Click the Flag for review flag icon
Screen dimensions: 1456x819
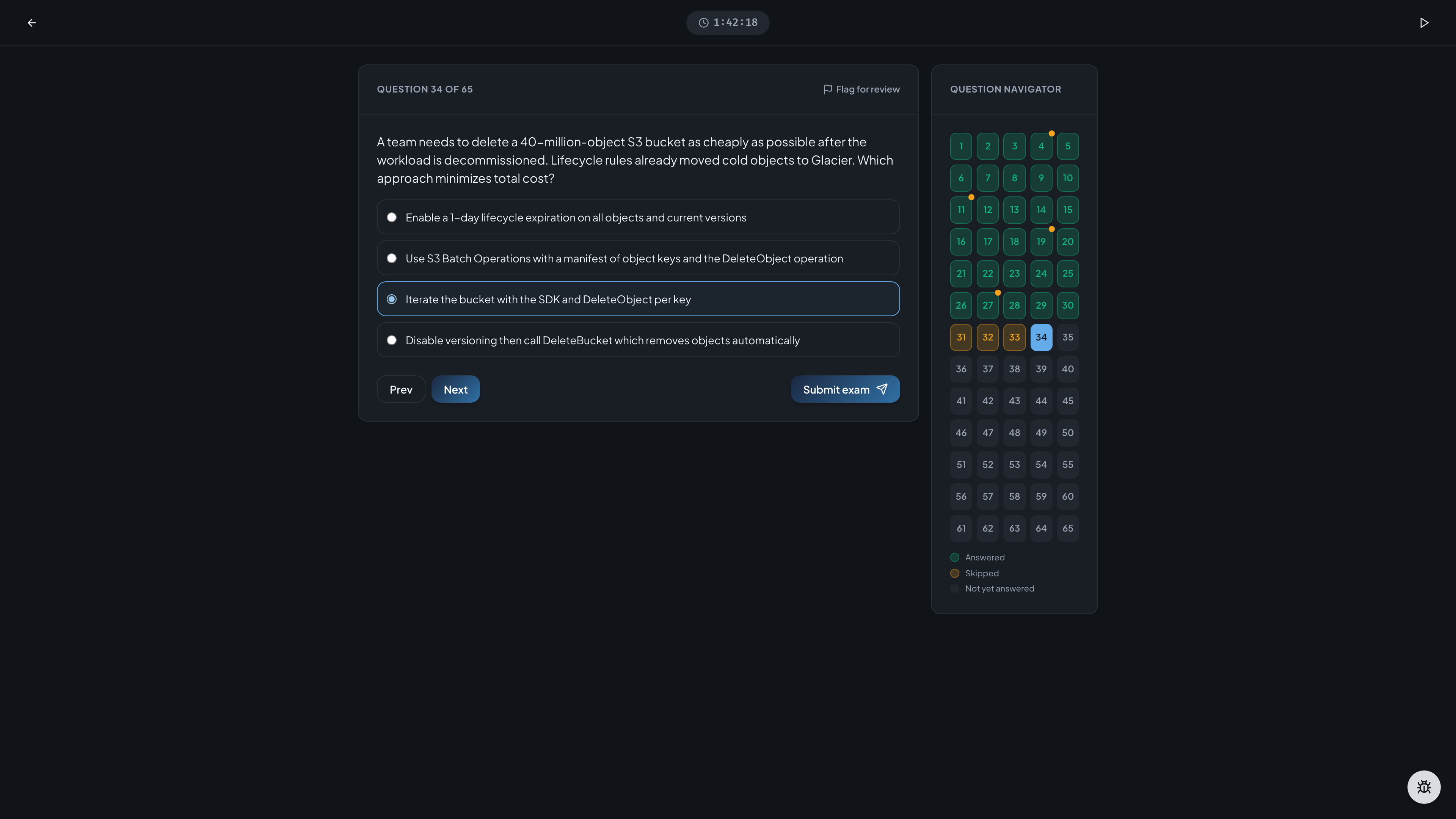click(827, 89)
